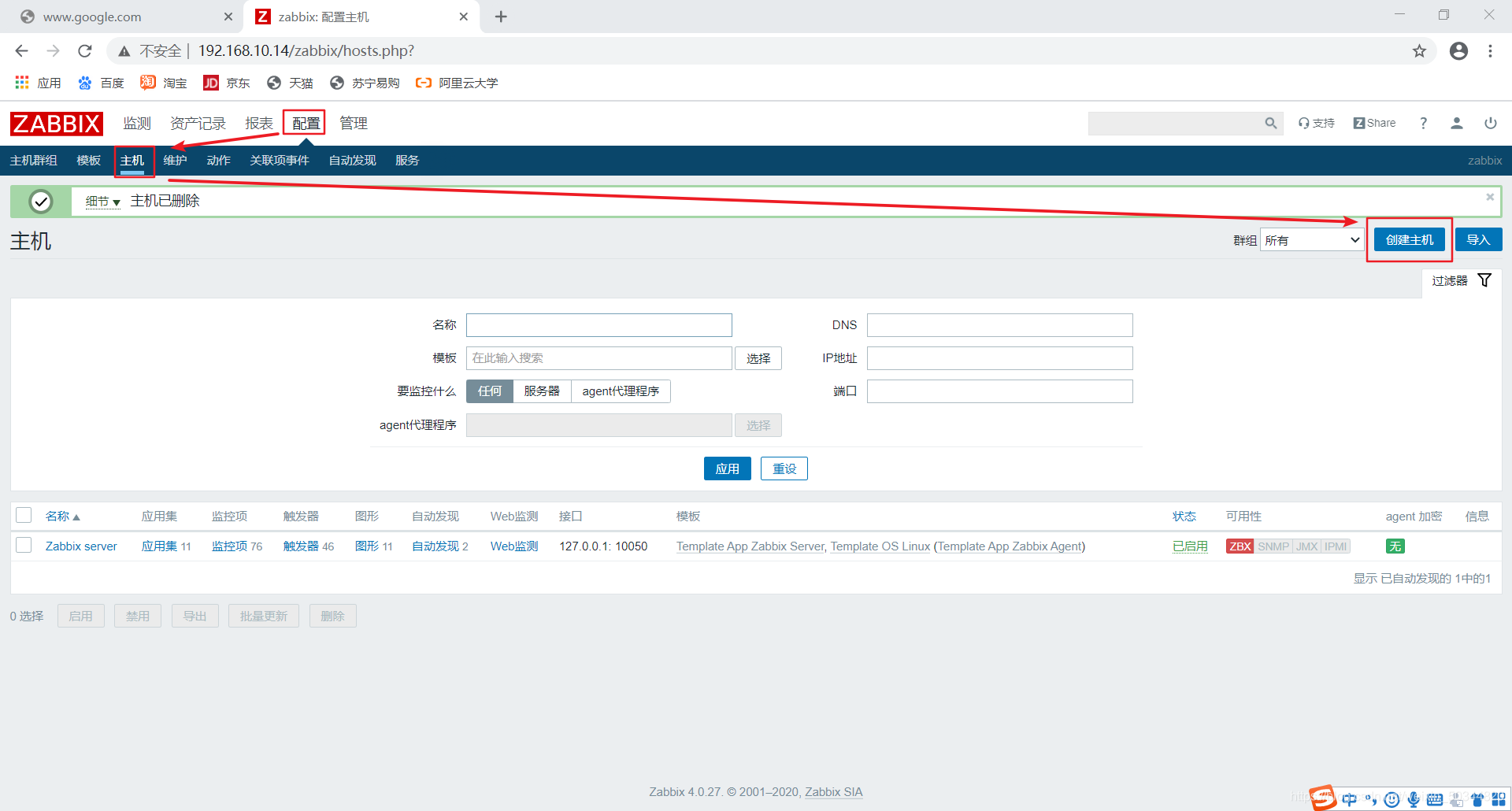
Task: Open the Share link
Action: tap(1374, 124)
